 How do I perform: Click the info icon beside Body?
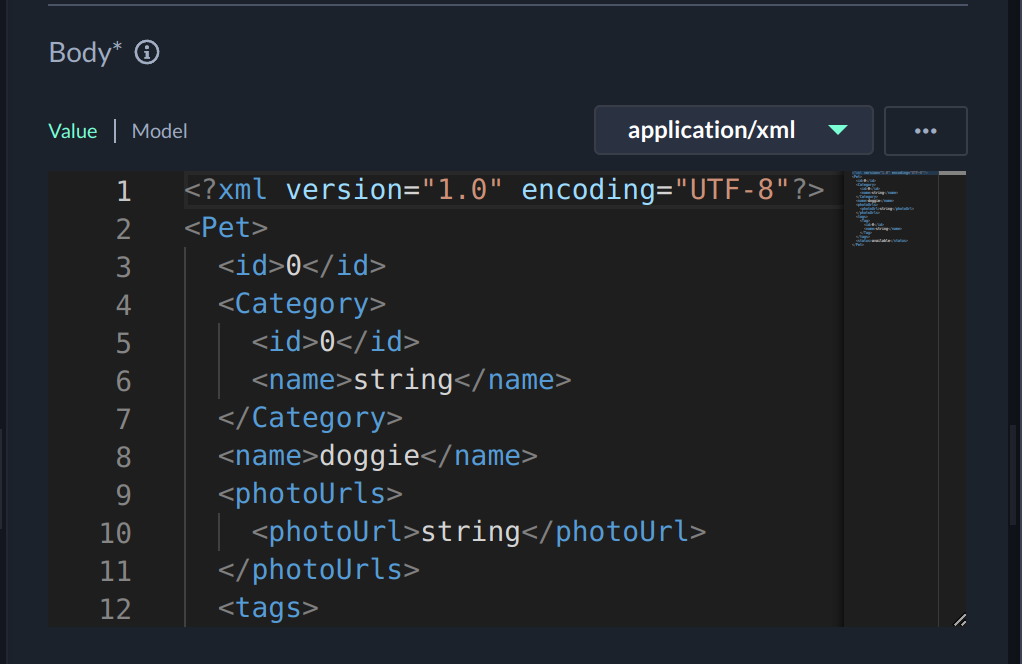[147, 52]
